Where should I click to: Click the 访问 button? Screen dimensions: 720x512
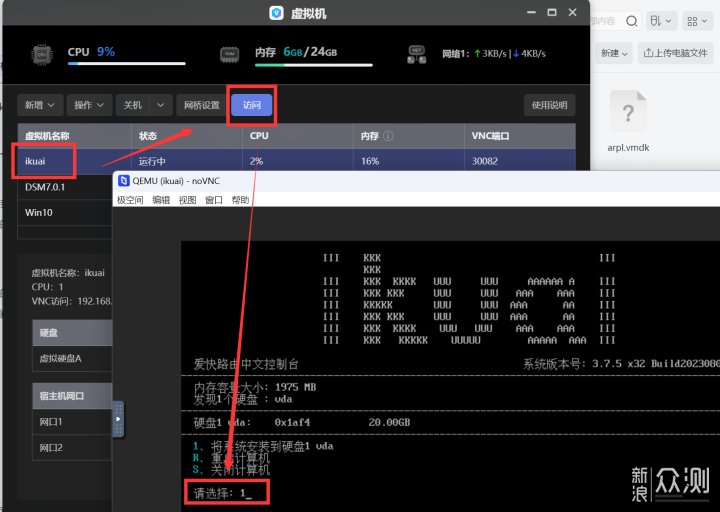pos(251,105)
